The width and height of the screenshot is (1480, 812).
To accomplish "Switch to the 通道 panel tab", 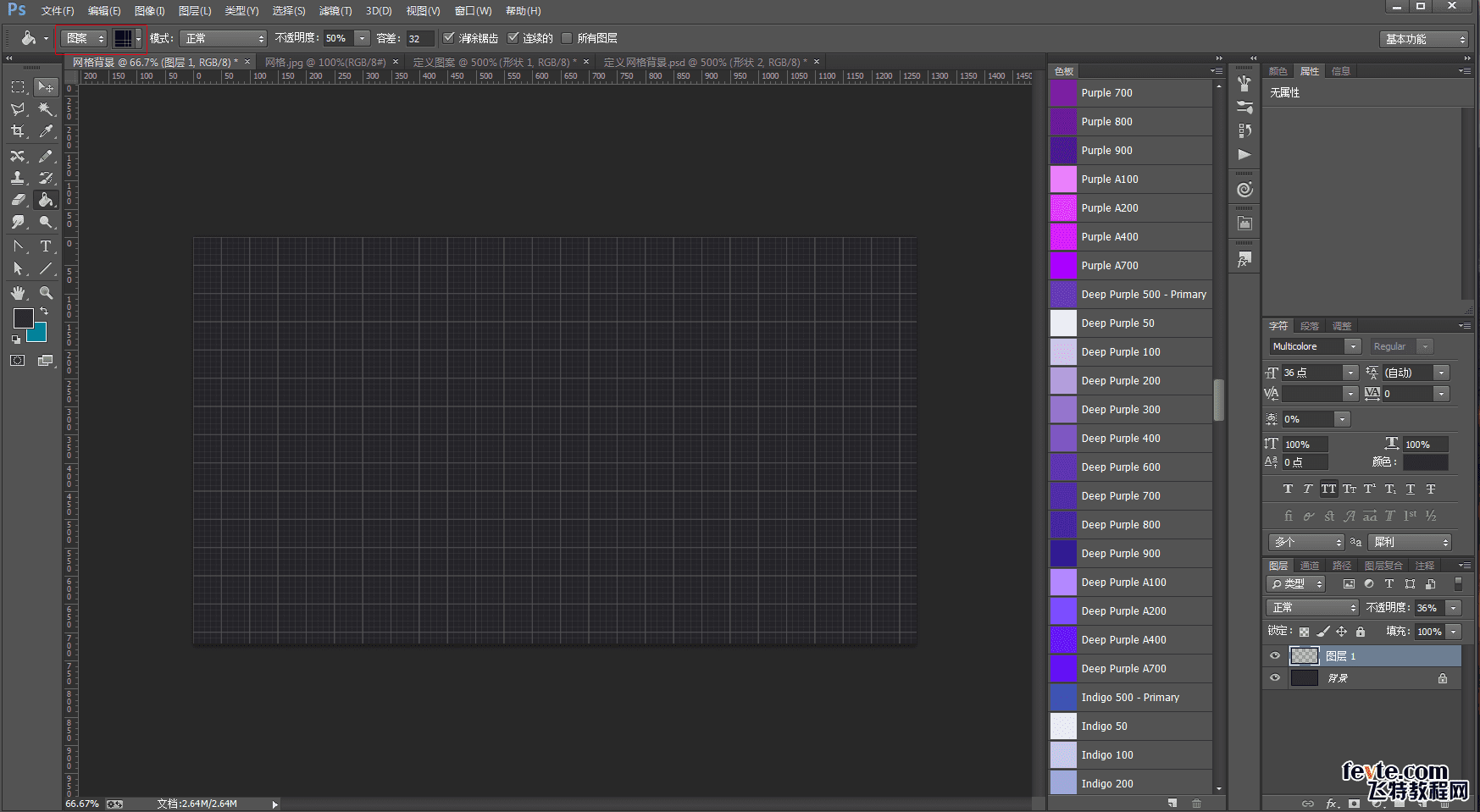I will pos(1310,566).
